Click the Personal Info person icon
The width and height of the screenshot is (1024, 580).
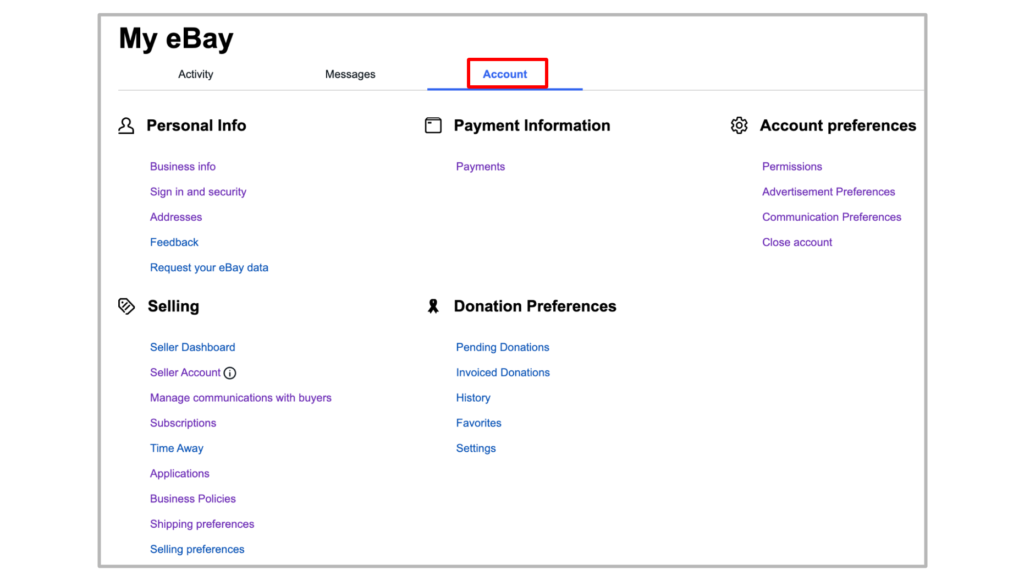pos(126,126)
